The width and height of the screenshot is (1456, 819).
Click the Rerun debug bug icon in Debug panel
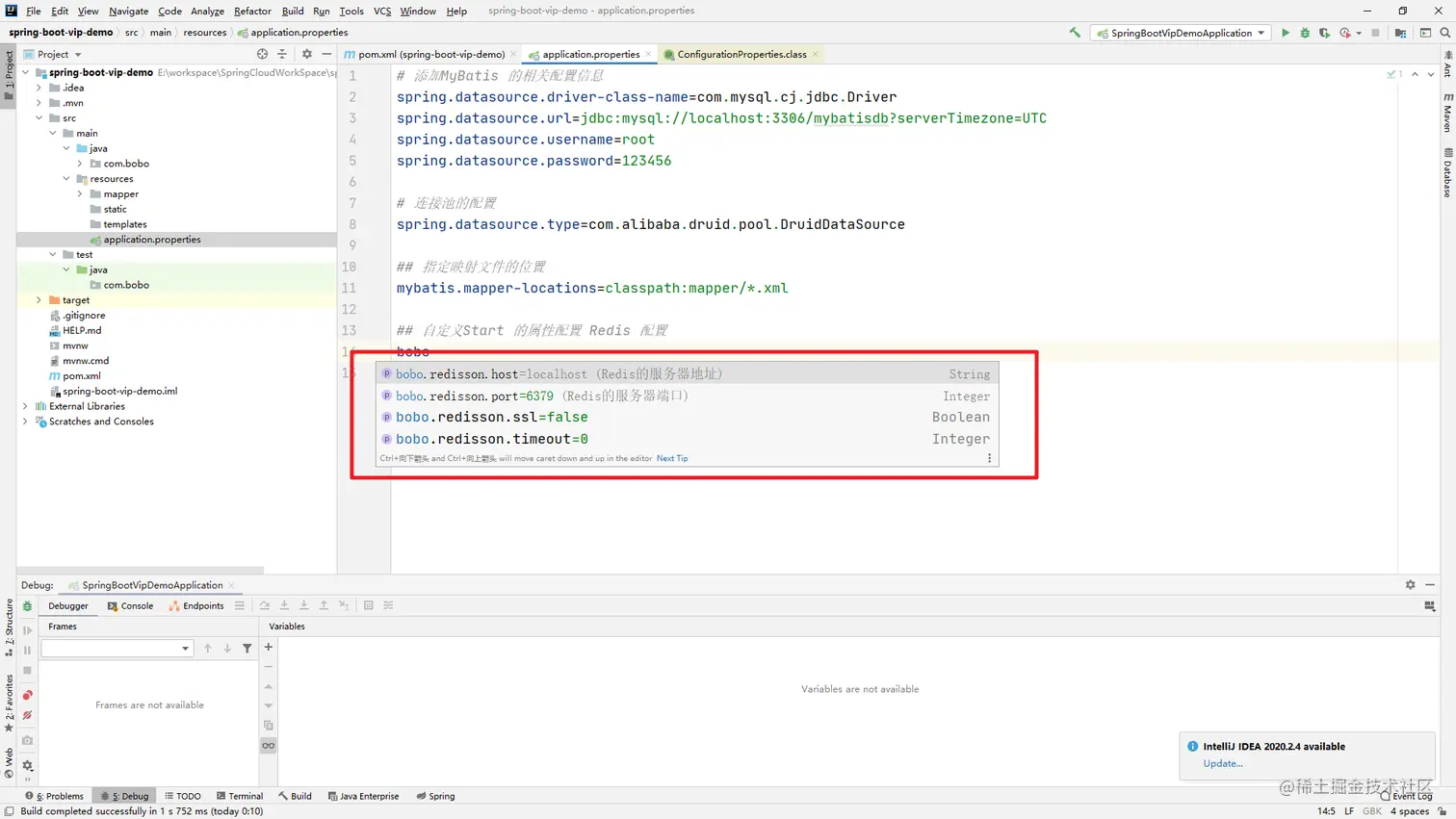(27, 606)
